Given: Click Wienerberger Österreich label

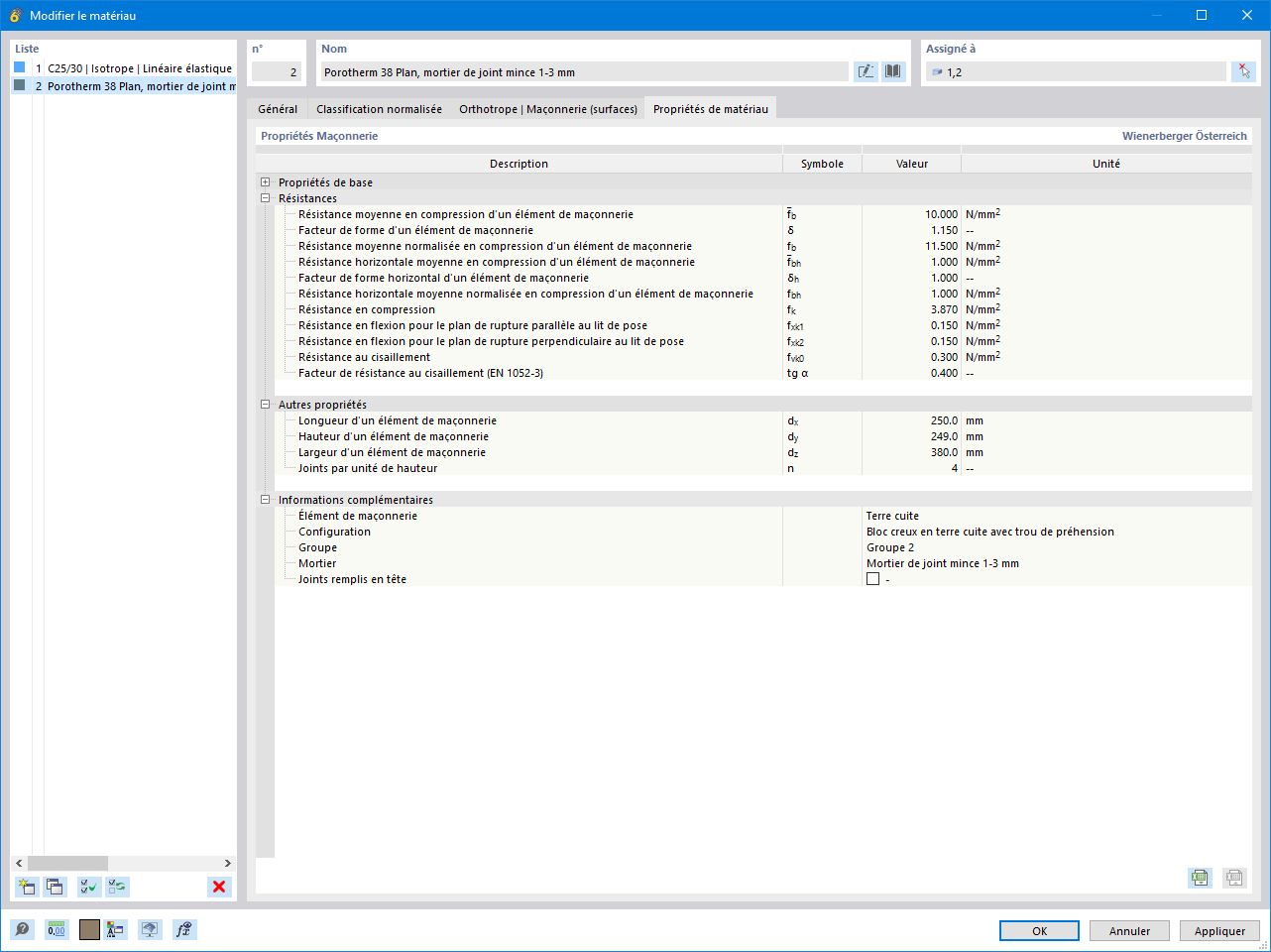Looking at the screenshot, I should [x=1184, y=136].
